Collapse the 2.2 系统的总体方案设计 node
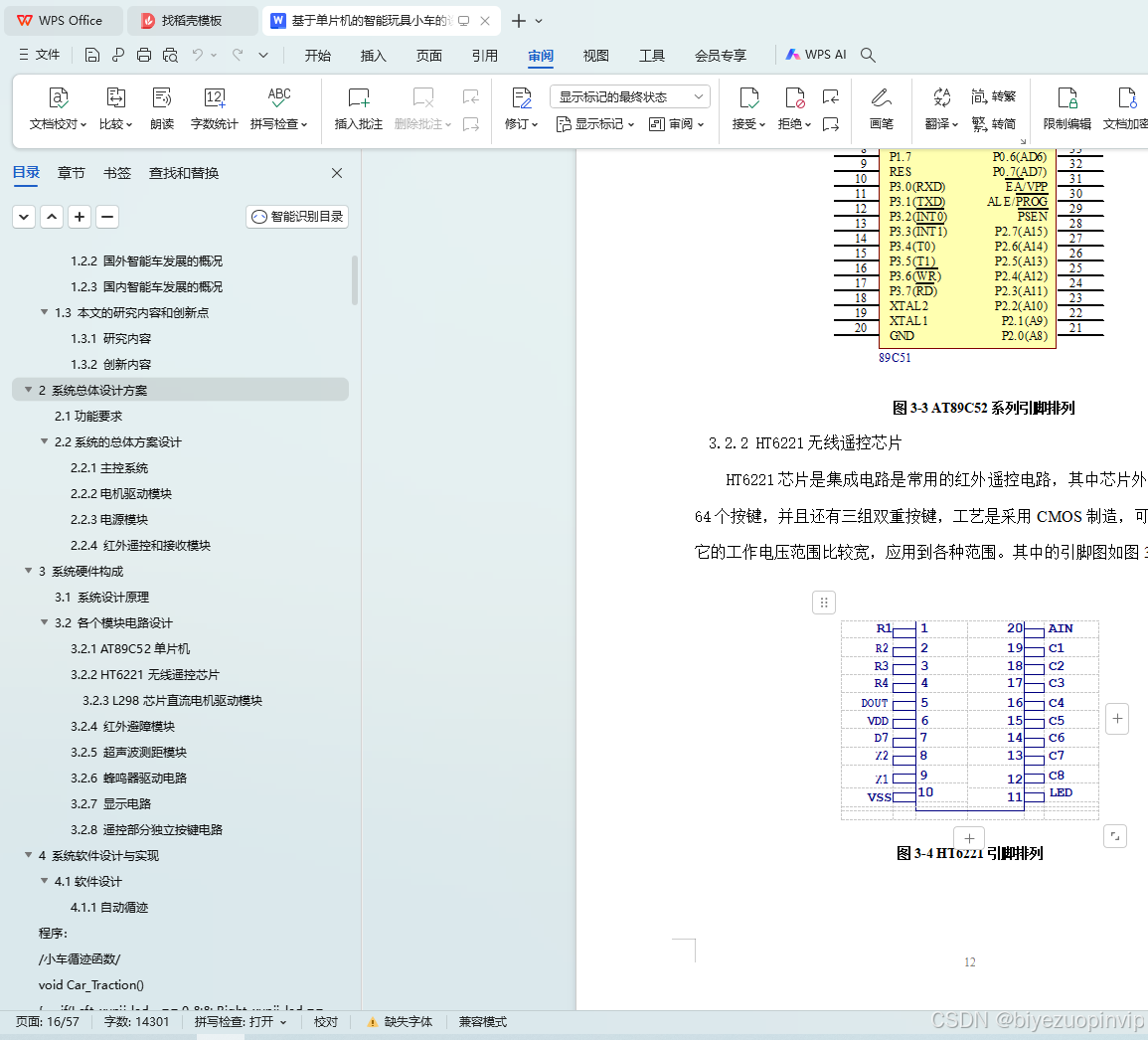The width and height of the screenshot is (1148, 1040). tap(44, 441)
